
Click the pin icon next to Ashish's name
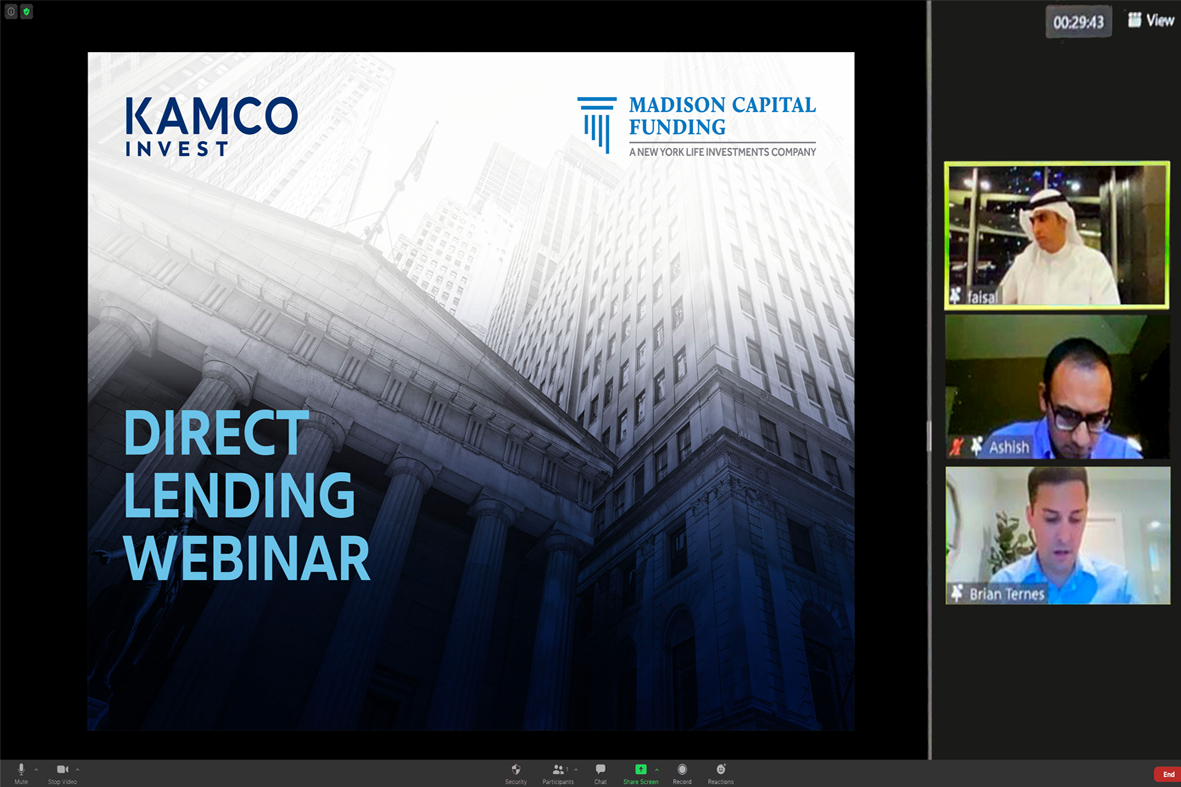tap(976, 447)
